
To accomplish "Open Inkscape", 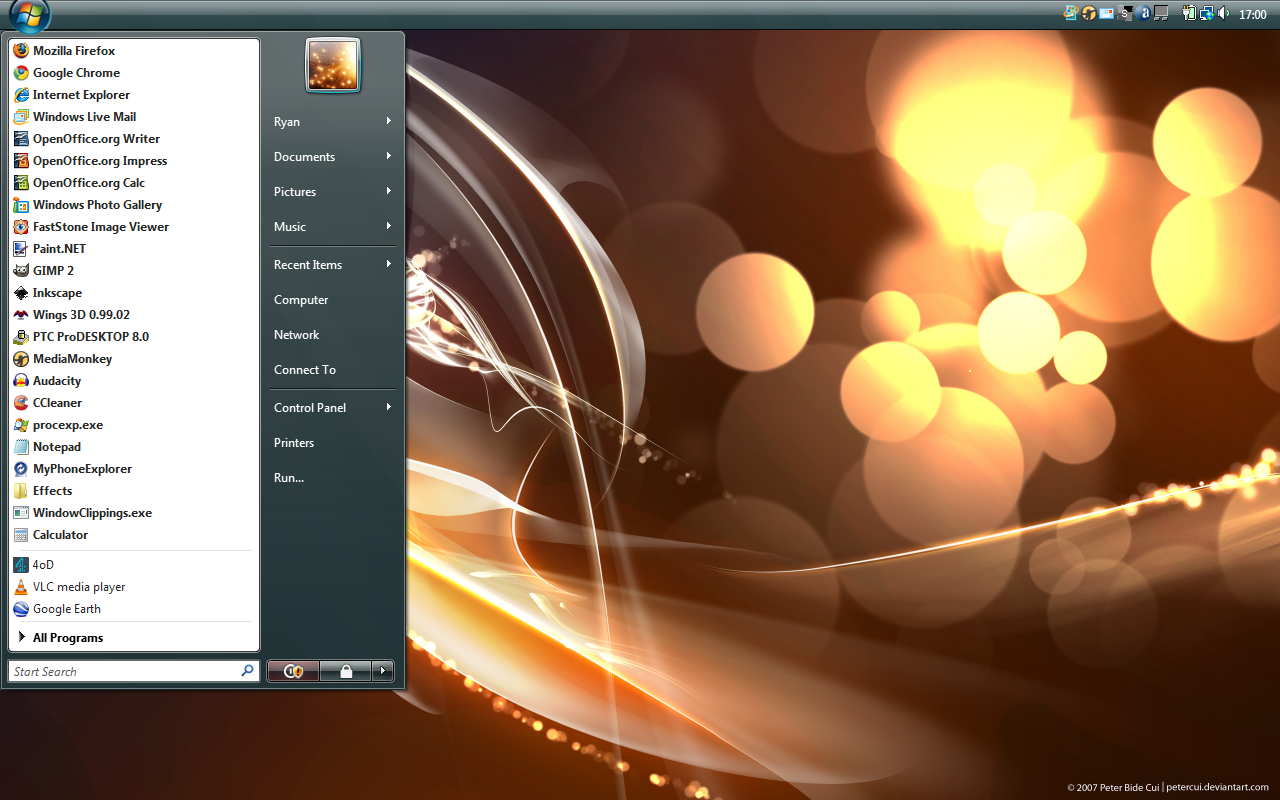I will click(x=134, y=293).
